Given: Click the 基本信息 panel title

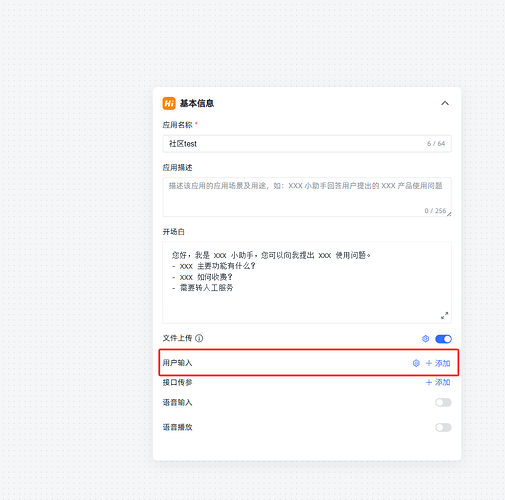Looking at the screenshot, I should coord(197,103).
